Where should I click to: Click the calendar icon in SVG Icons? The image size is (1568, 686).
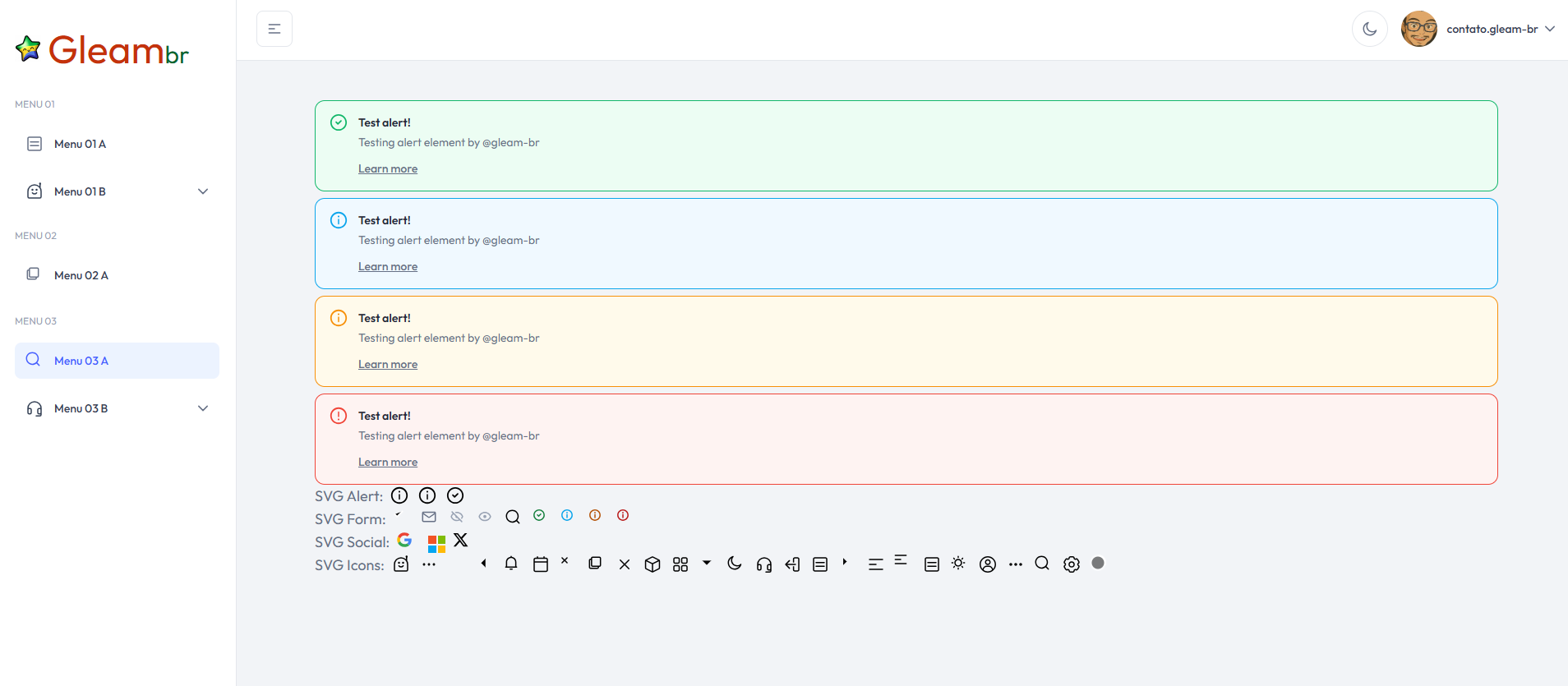coord(541,564)
